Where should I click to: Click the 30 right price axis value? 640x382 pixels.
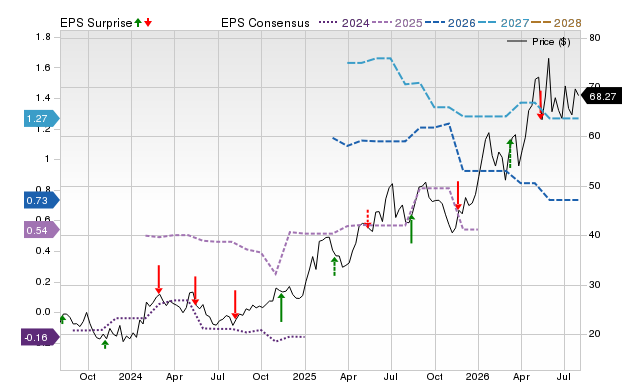tap(595, 284)
